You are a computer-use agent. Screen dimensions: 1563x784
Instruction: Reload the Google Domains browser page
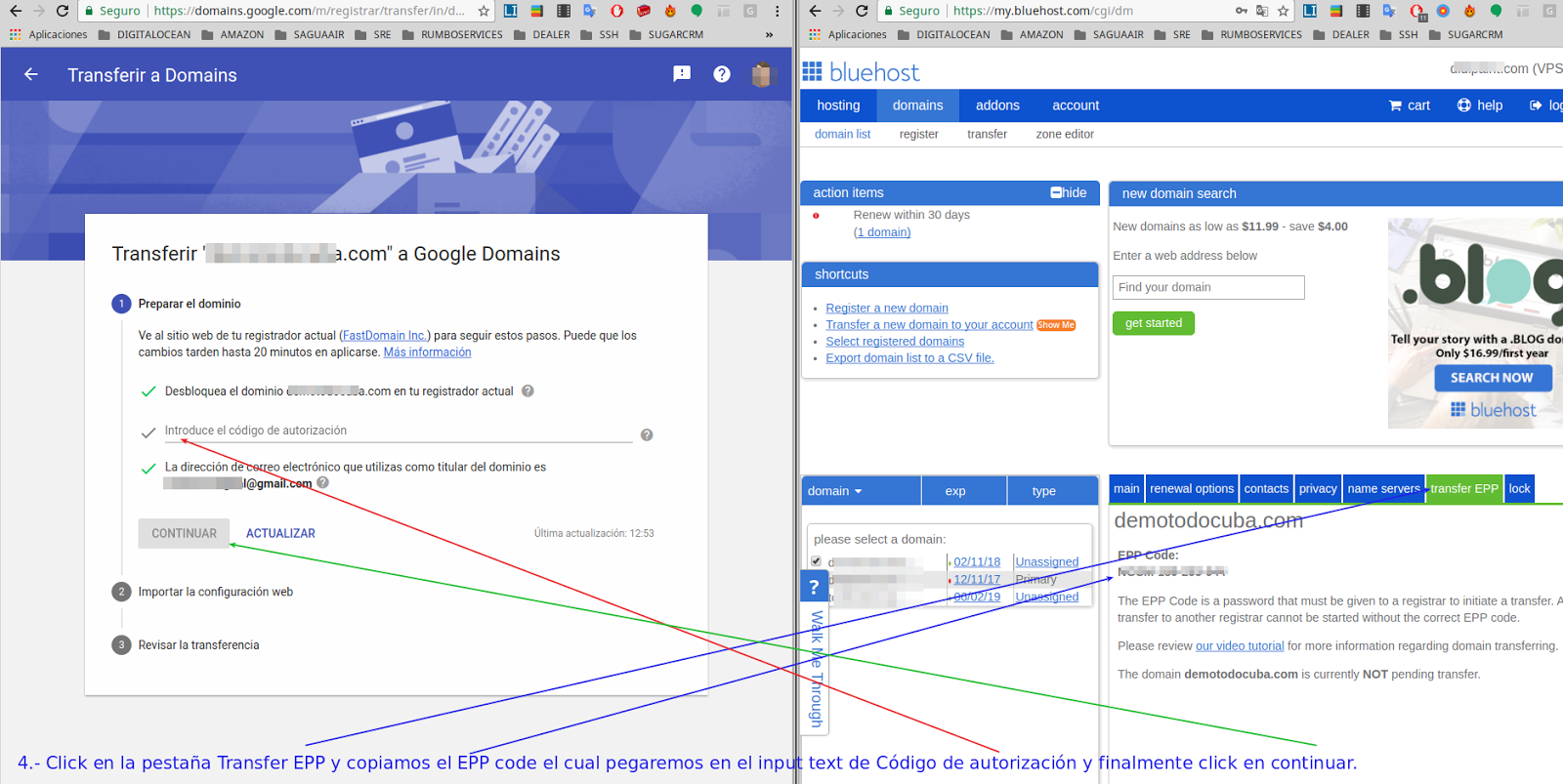click(63, 11)
